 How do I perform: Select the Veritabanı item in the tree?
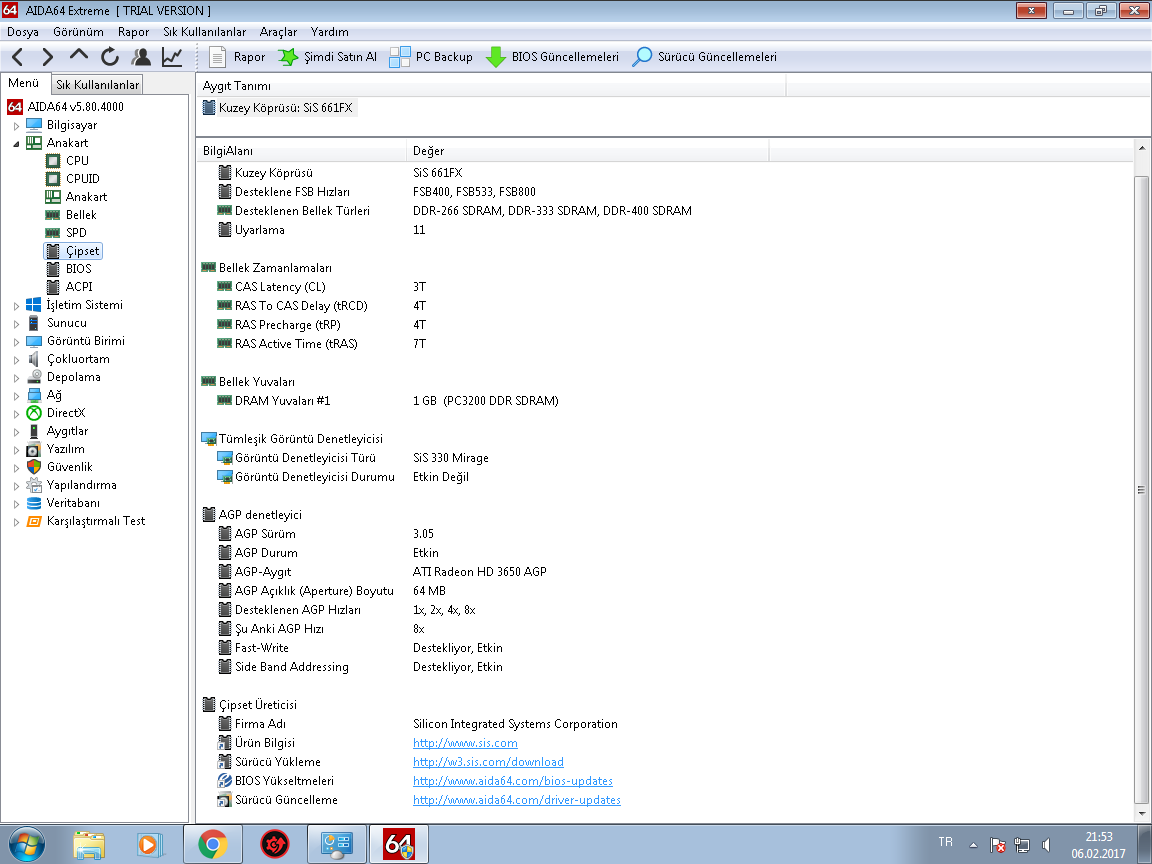[x=73, y=503]
